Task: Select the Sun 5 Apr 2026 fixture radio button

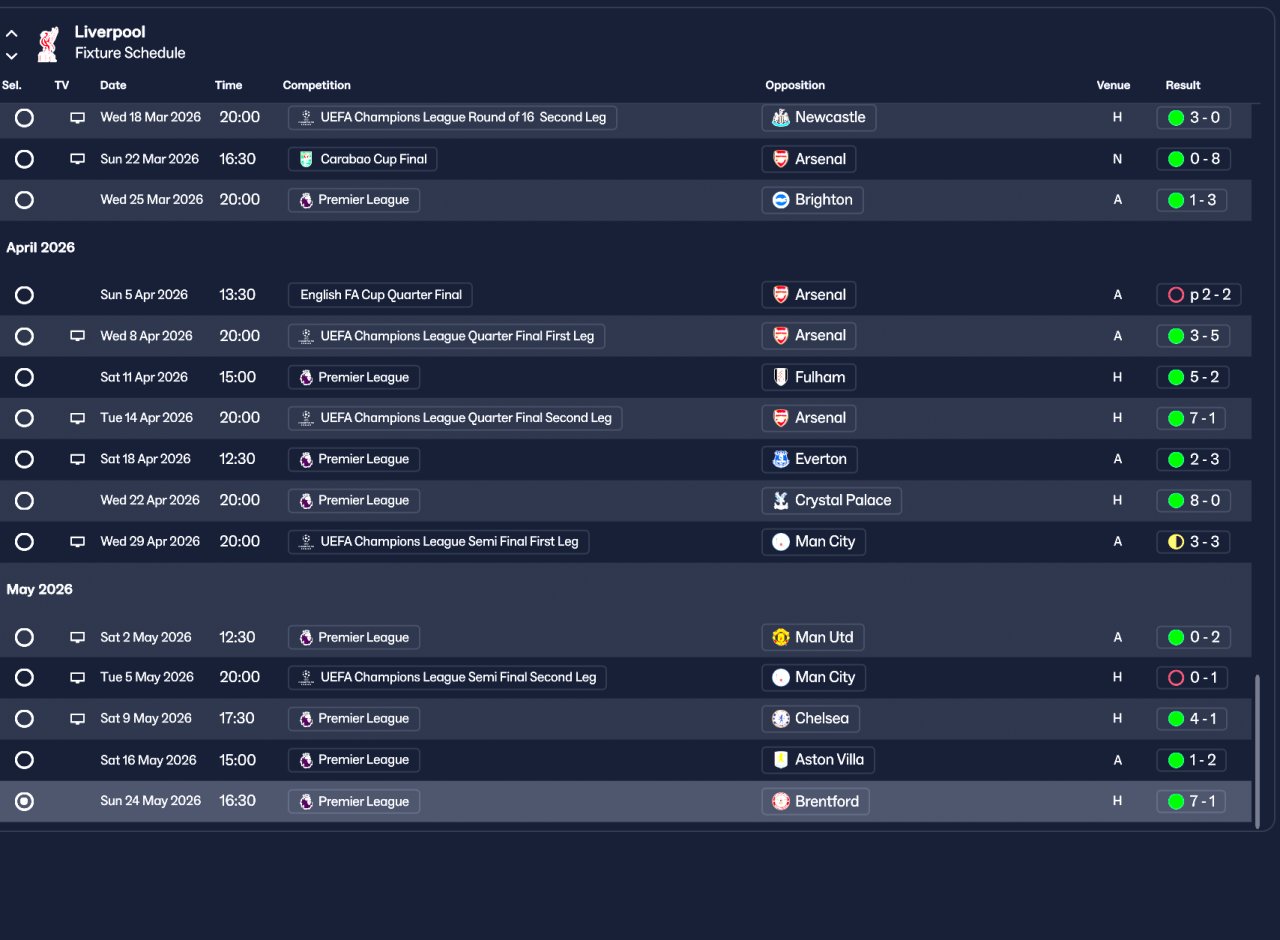Action: [24, 295]
